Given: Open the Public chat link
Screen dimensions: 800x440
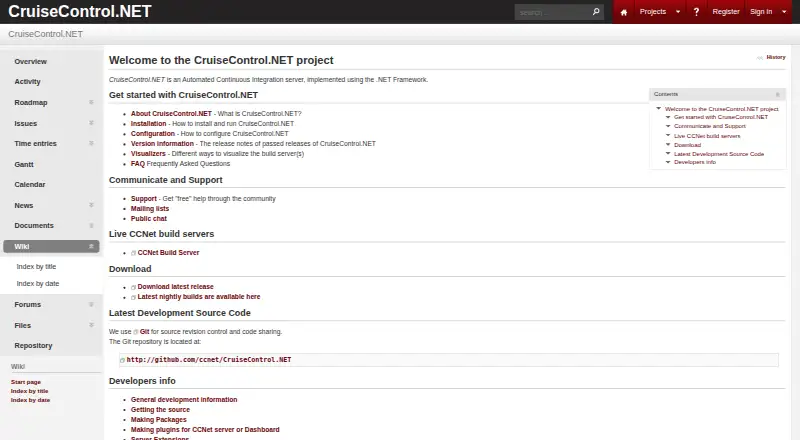Looking at the screenshot, I should click(148, 218).
